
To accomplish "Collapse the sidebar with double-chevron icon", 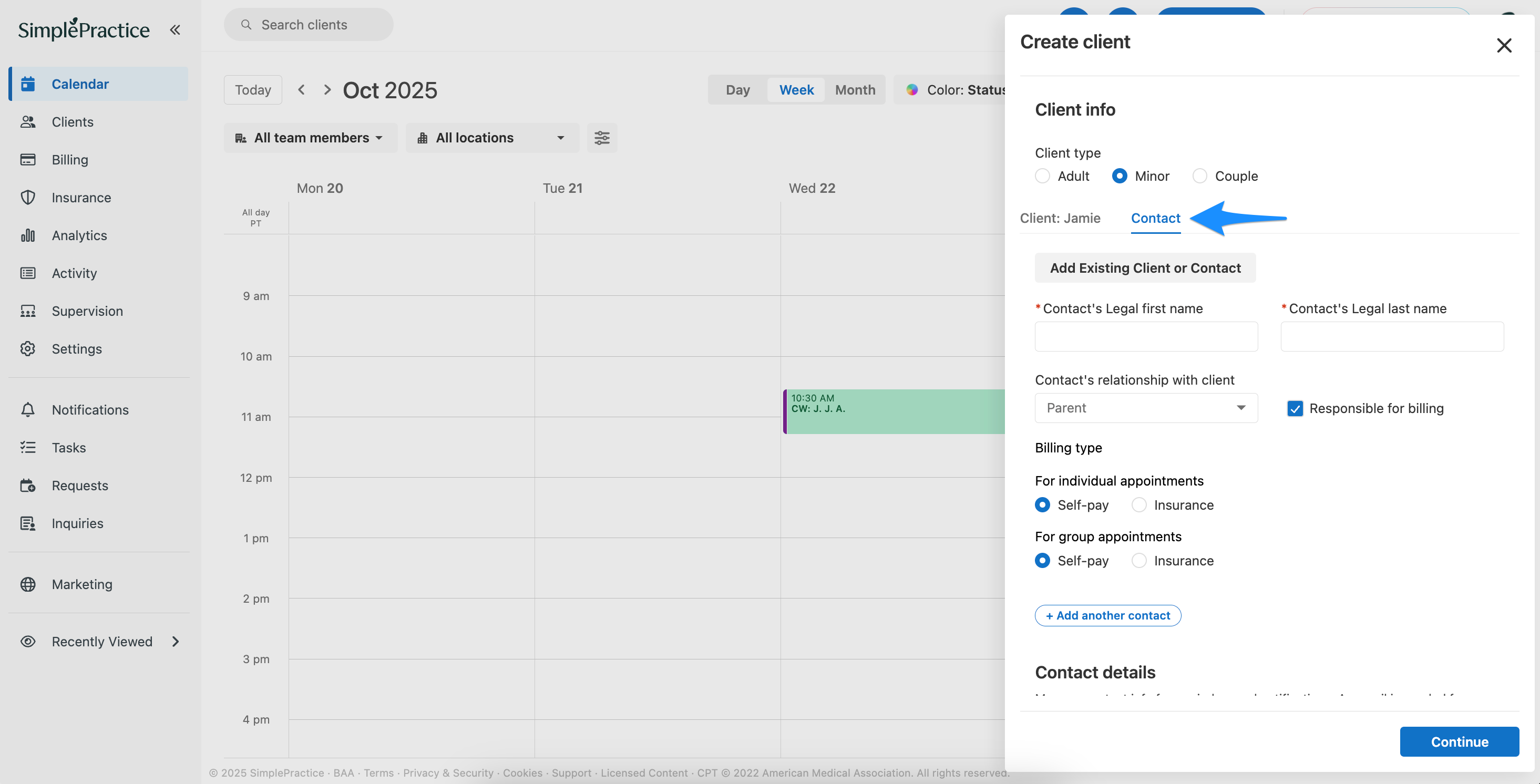I will pyautogui.click(x=174, y=30).
